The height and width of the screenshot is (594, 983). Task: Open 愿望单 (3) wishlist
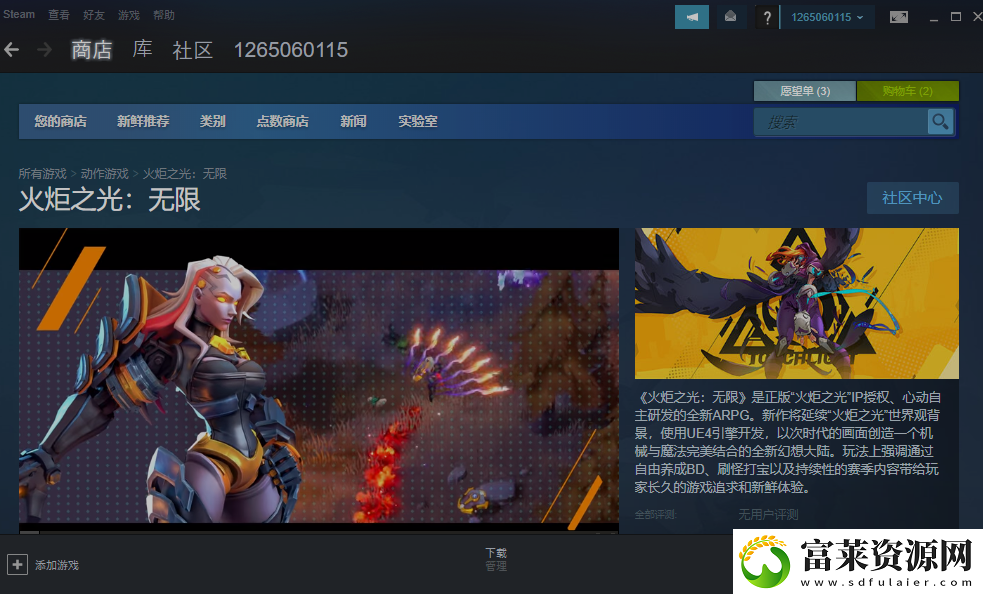pos(804,91)
